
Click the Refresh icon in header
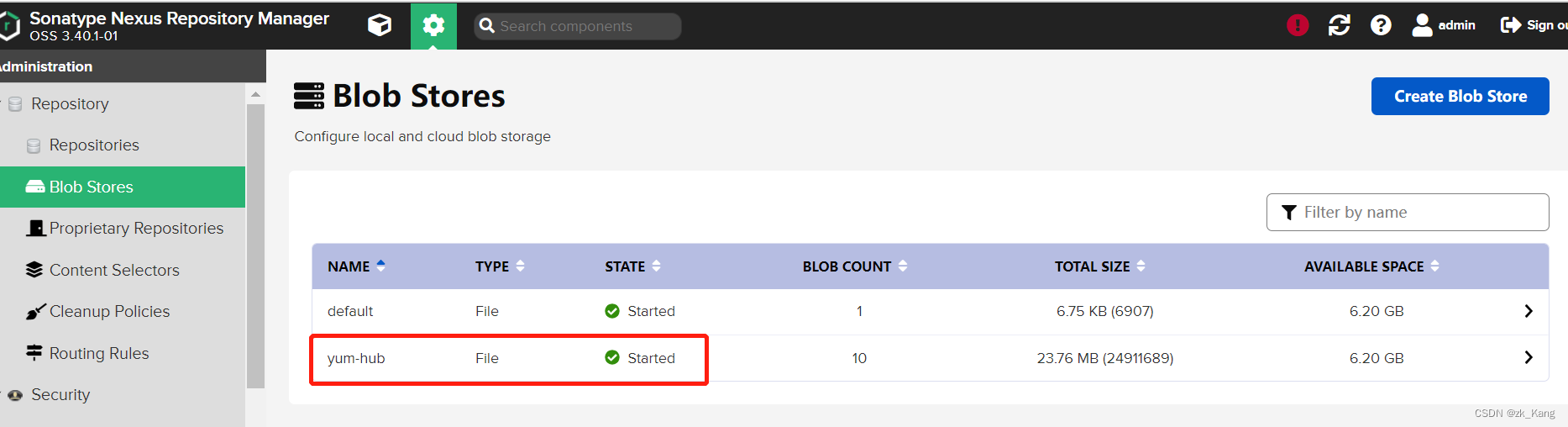[1340, 25]
